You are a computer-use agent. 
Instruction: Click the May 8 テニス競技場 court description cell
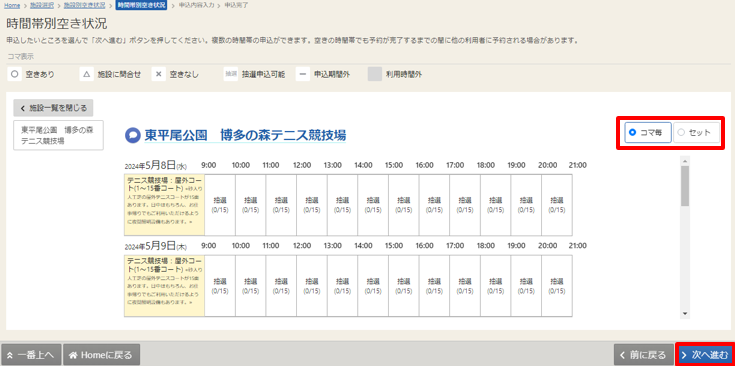[165, 205]
